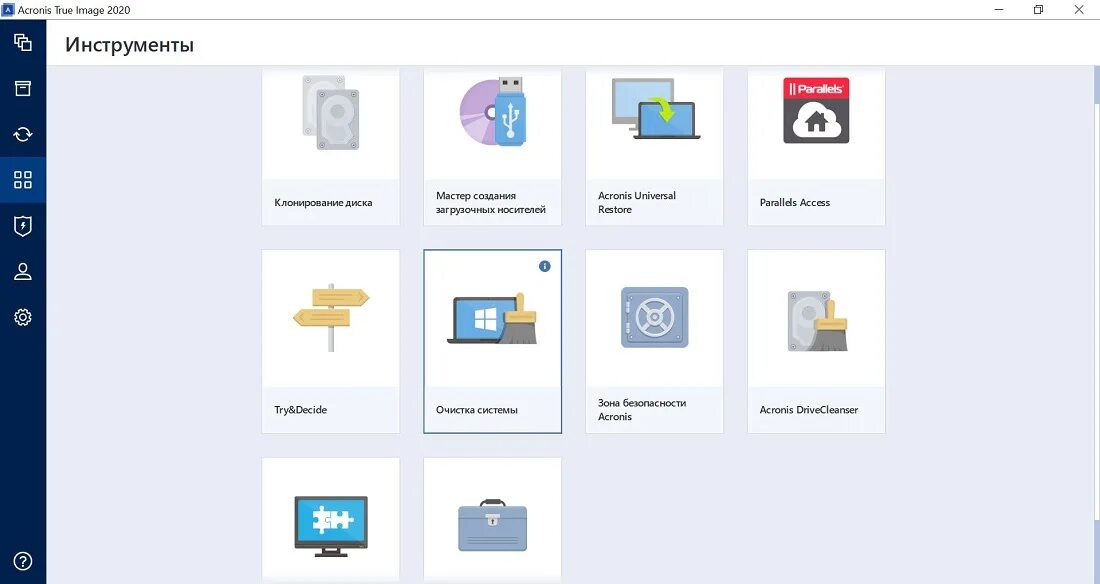Image resolution: width=1100 pixels, height=584 pixels.
Task: Click the Acronis True Image 2020 window title
Action: pyautogui.click(x=74, y=10)
